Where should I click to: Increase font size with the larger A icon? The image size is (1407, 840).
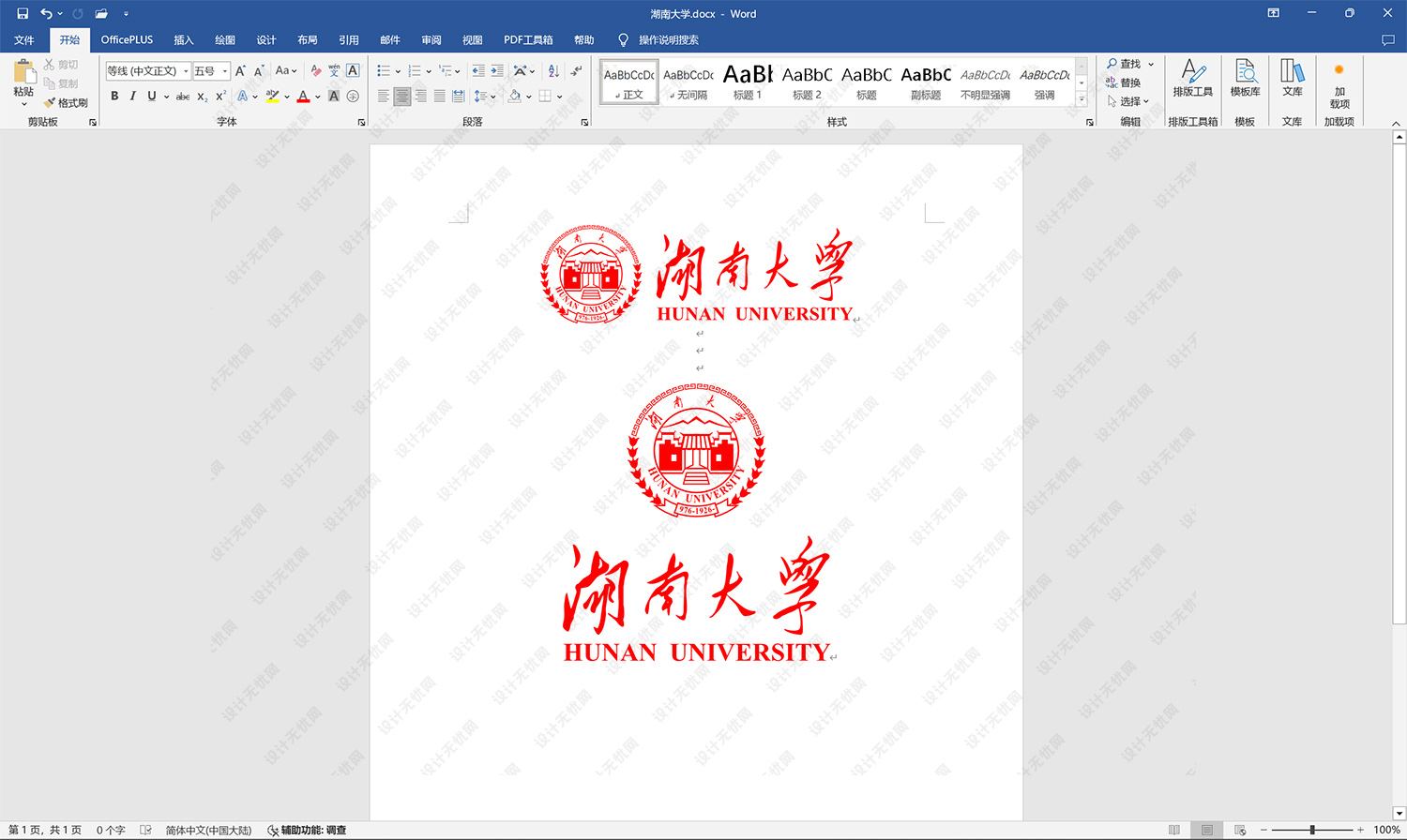[240, 71]
